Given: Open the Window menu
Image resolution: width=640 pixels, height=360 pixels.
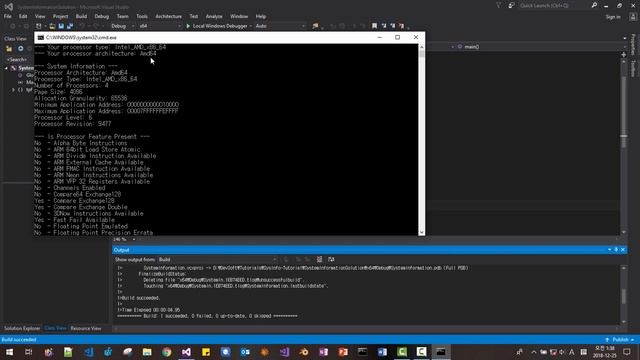Looking at the screenshot, I should [x=239, y=16].
